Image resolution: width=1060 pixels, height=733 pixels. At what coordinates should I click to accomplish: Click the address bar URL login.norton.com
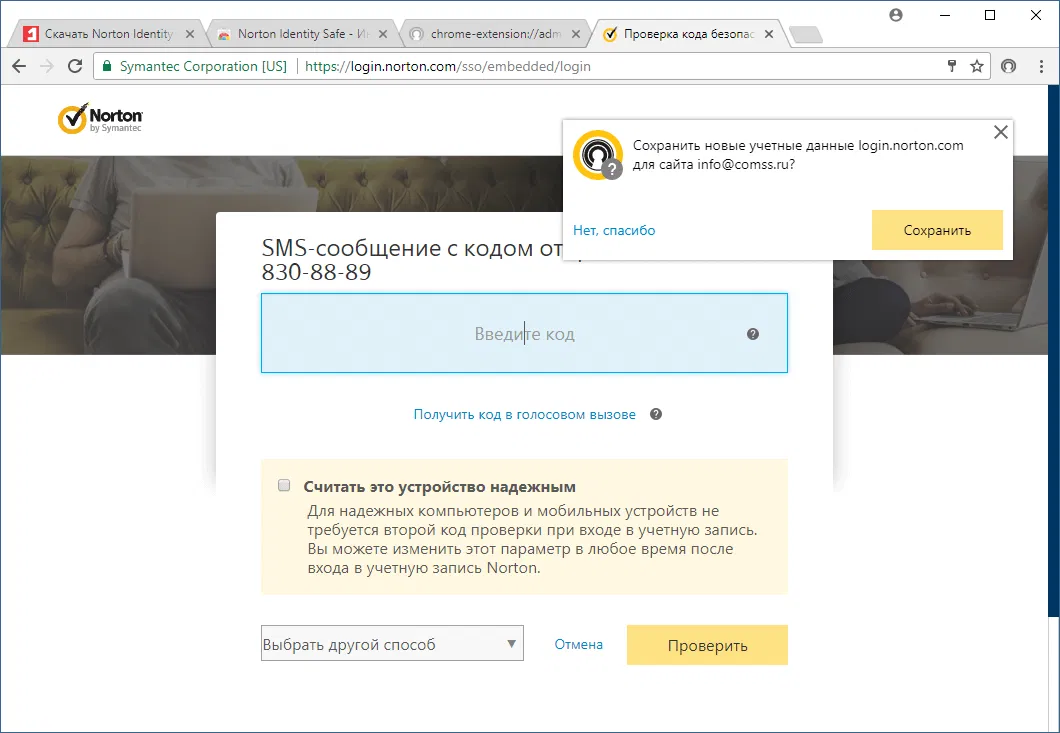coord(448,66)
